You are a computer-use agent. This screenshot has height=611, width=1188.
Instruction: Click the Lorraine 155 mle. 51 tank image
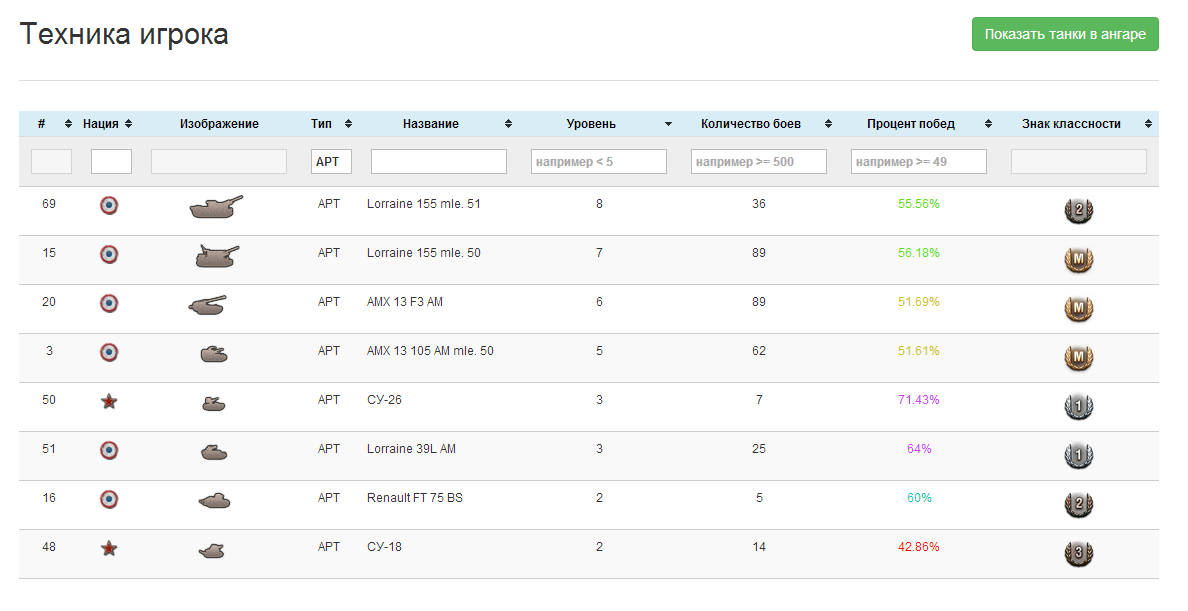pos(216,207)
